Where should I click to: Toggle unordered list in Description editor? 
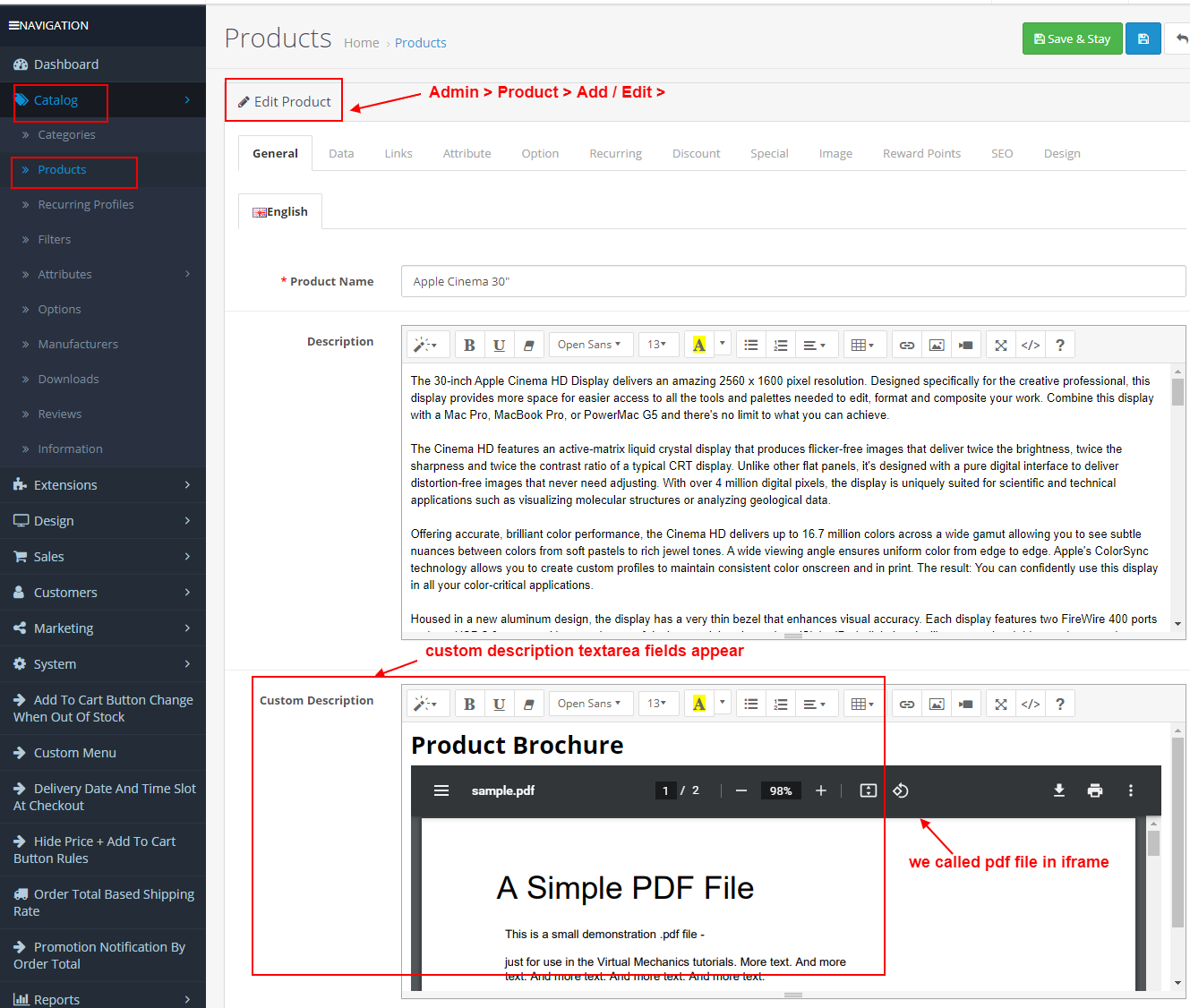point(751,346)
